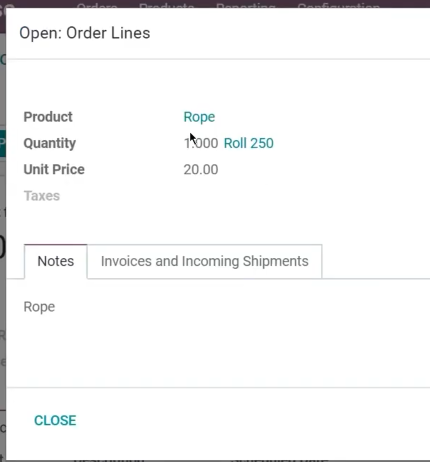The image size is (430, 462).
Task: Open Invoices and Incoming Shipments tab
Action: [205, 261]
